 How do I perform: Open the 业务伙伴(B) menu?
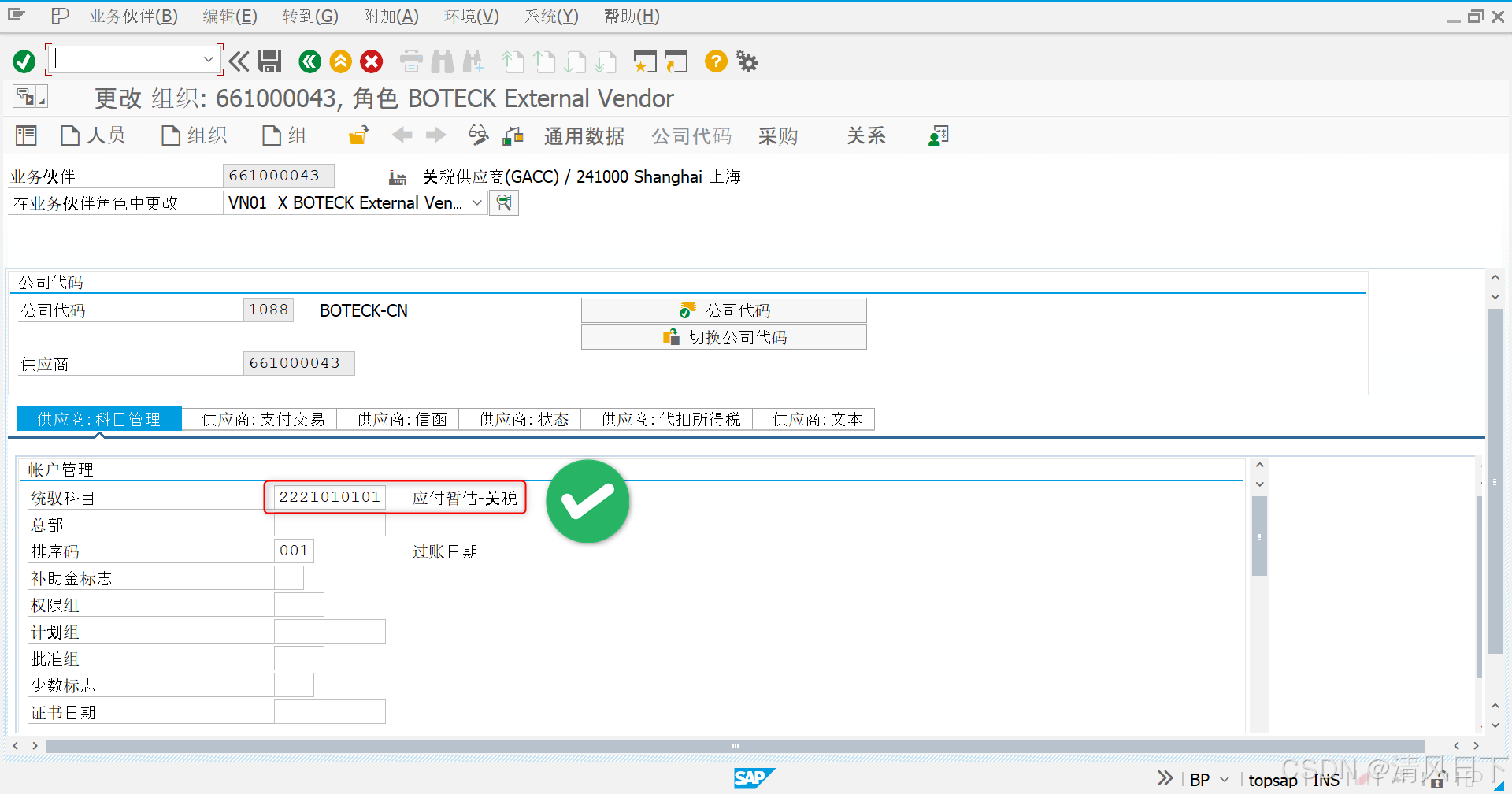pyautogui.click(x=134, y=16)
